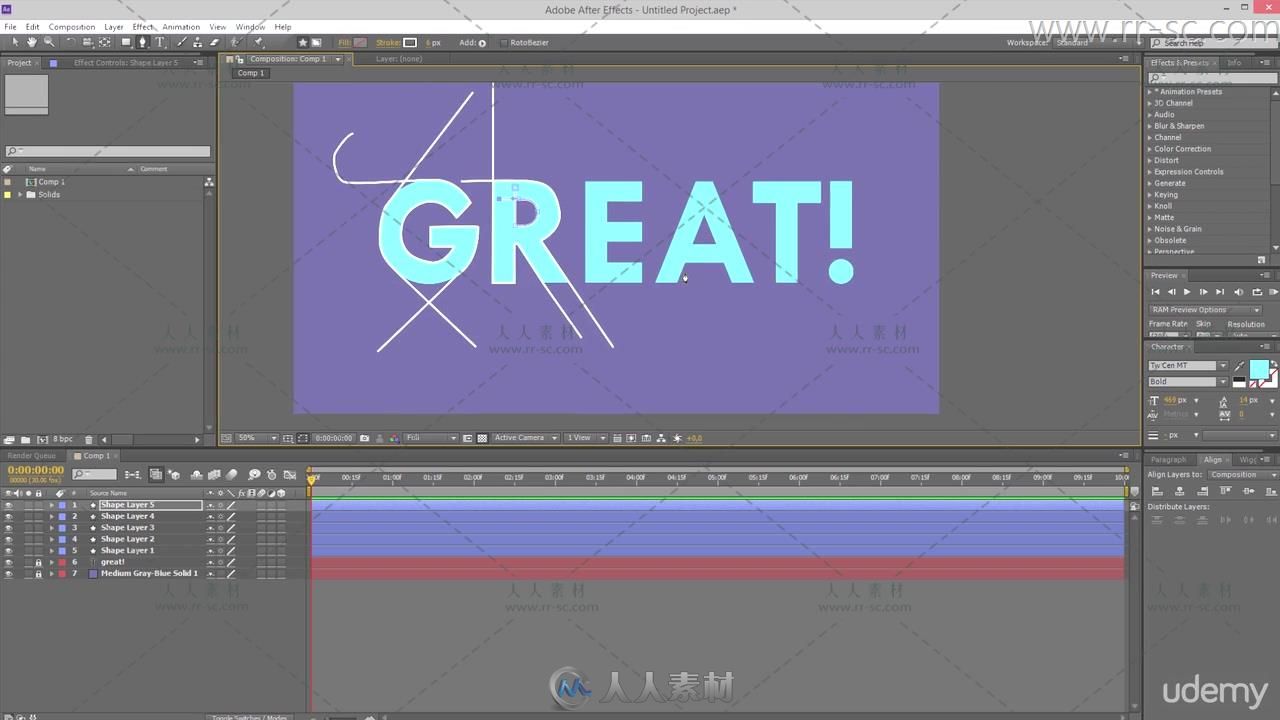
Task: Open the Full resolution dropdown
Action: [x=431, y=438]
